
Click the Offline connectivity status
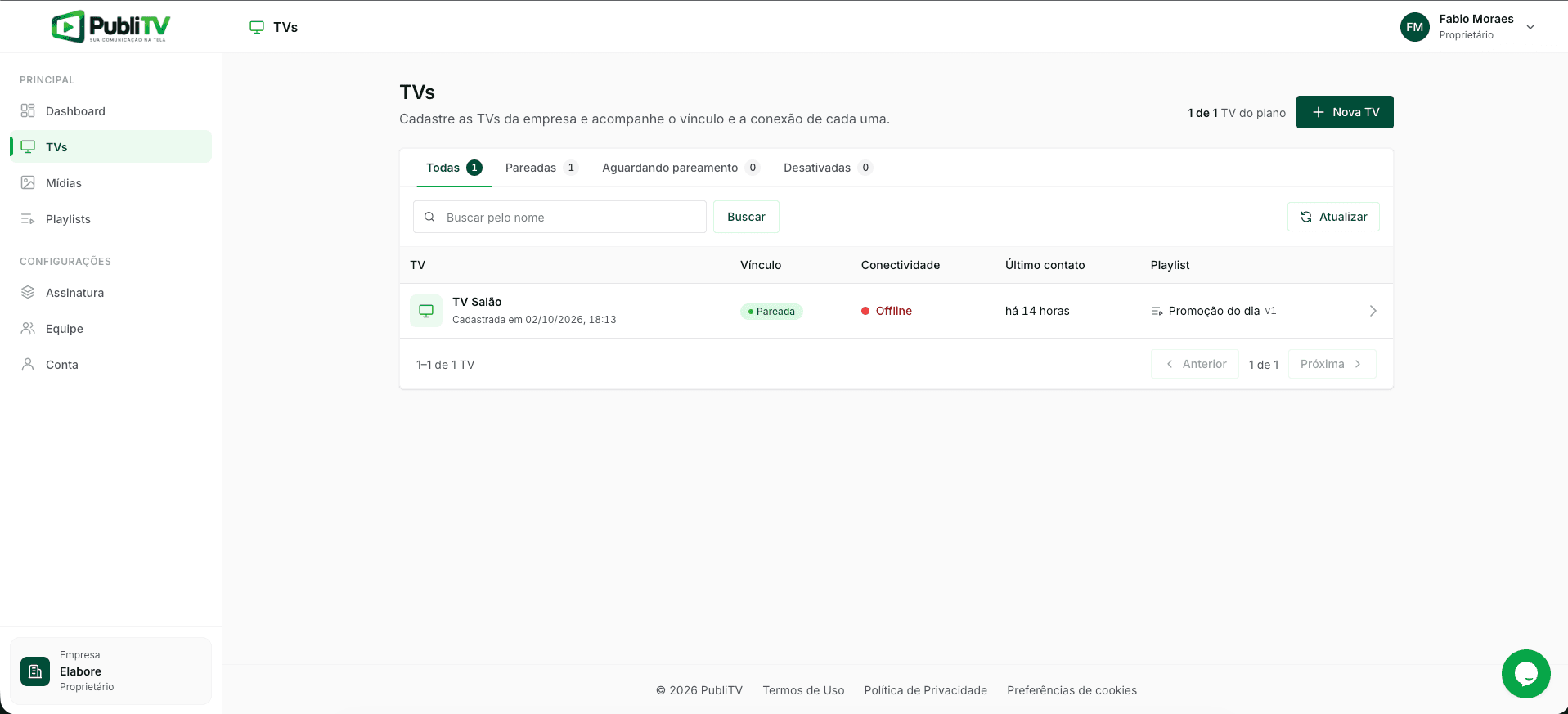[887, 311]
